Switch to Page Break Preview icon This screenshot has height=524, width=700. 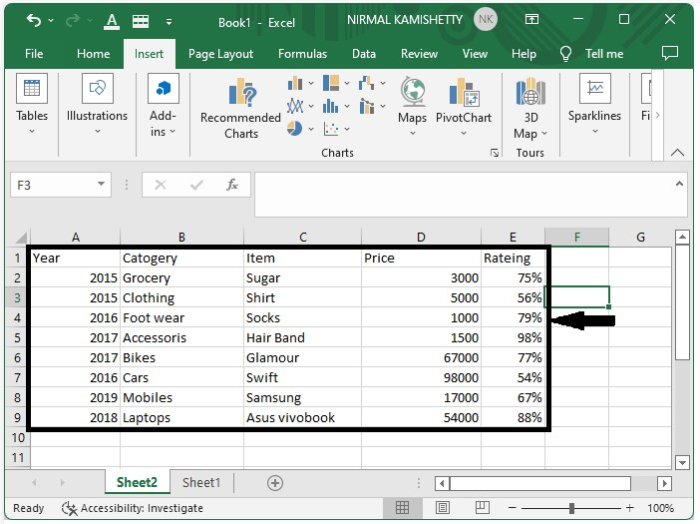pyautogui.click(x=482, y=507)
